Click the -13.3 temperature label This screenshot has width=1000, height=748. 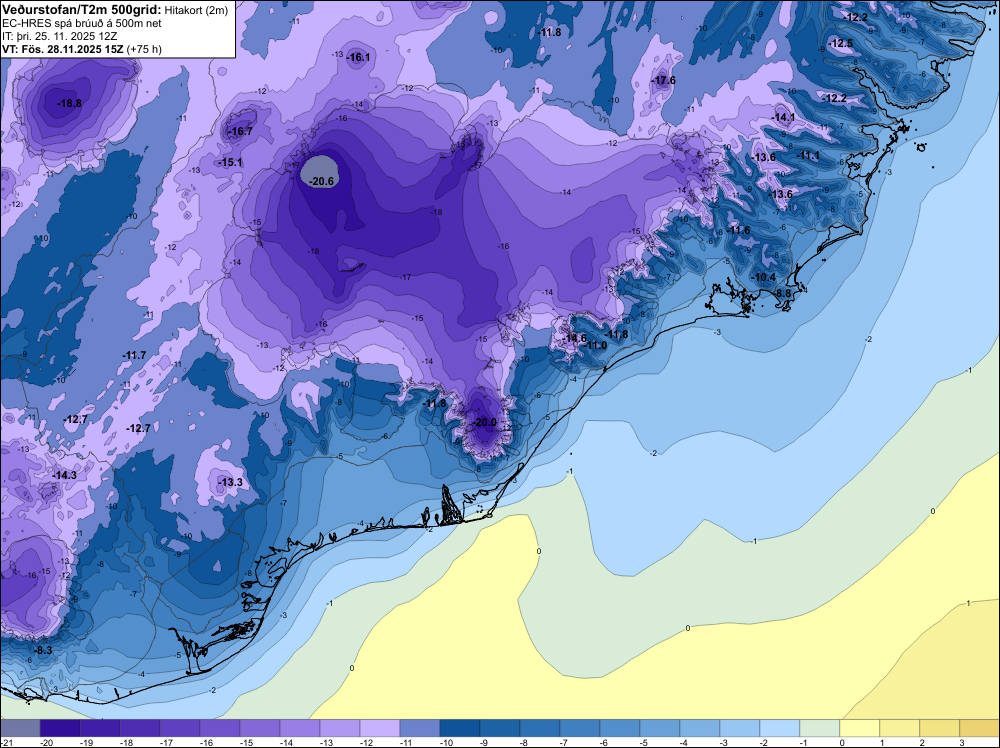tap(230, 482)
